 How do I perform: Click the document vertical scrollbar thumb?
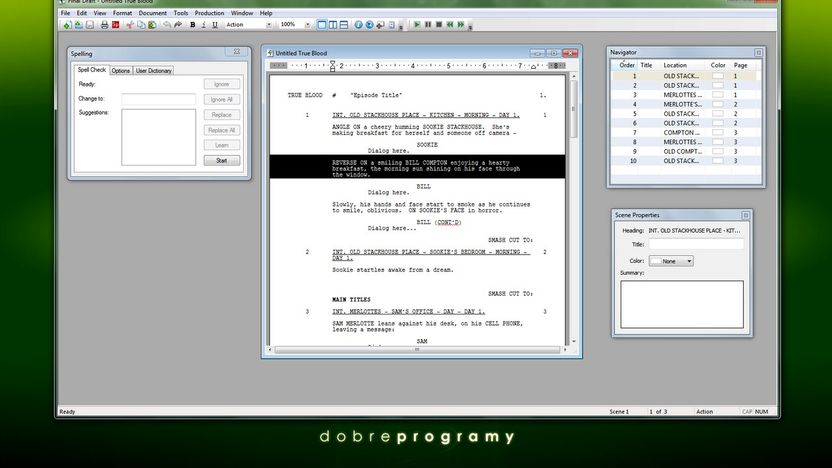[573, 109]
